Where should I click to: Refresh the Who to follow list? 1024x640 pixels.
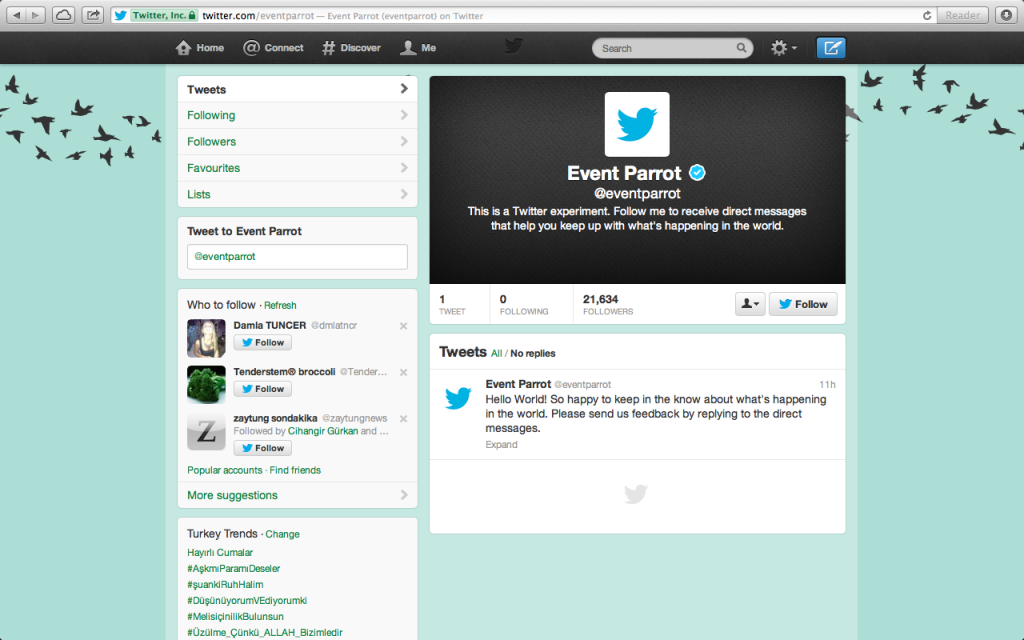pos(280,305)
